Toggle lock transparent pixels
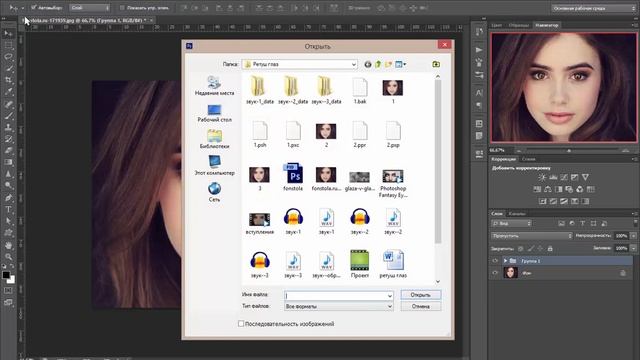Screen dimensions: 640x360 tap(520, 248)
